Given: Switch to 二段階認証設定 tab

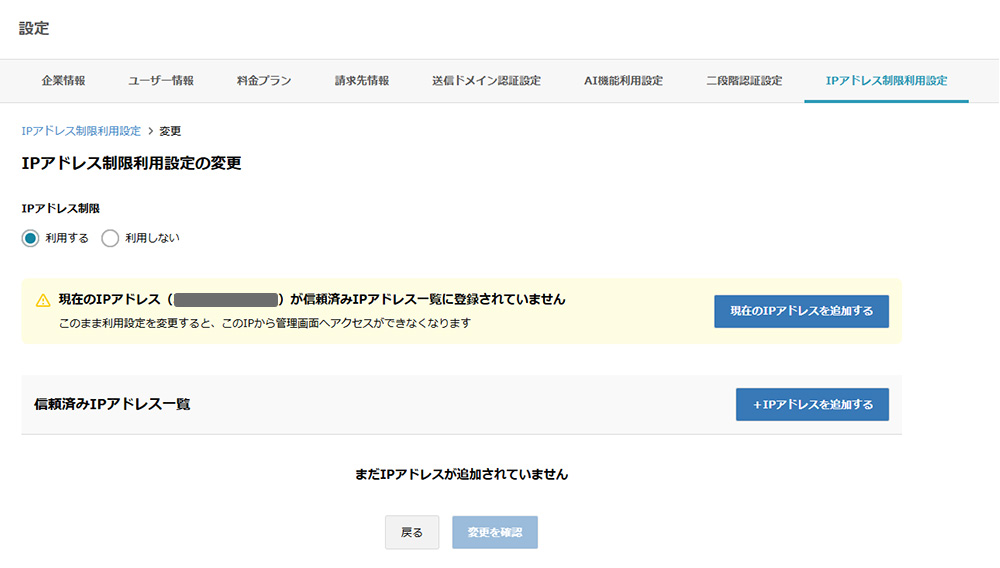Looking at the screenshot, I should (x=744, y=81).
